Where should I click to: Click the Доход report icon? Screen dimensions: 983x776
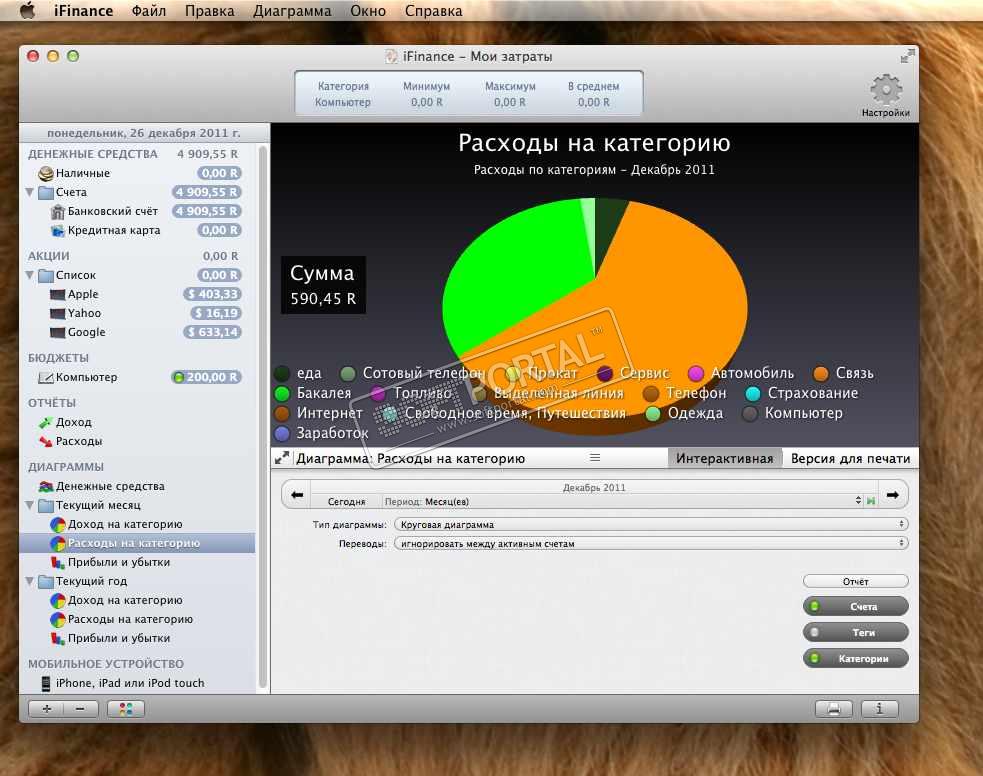[x=46, y=422]
